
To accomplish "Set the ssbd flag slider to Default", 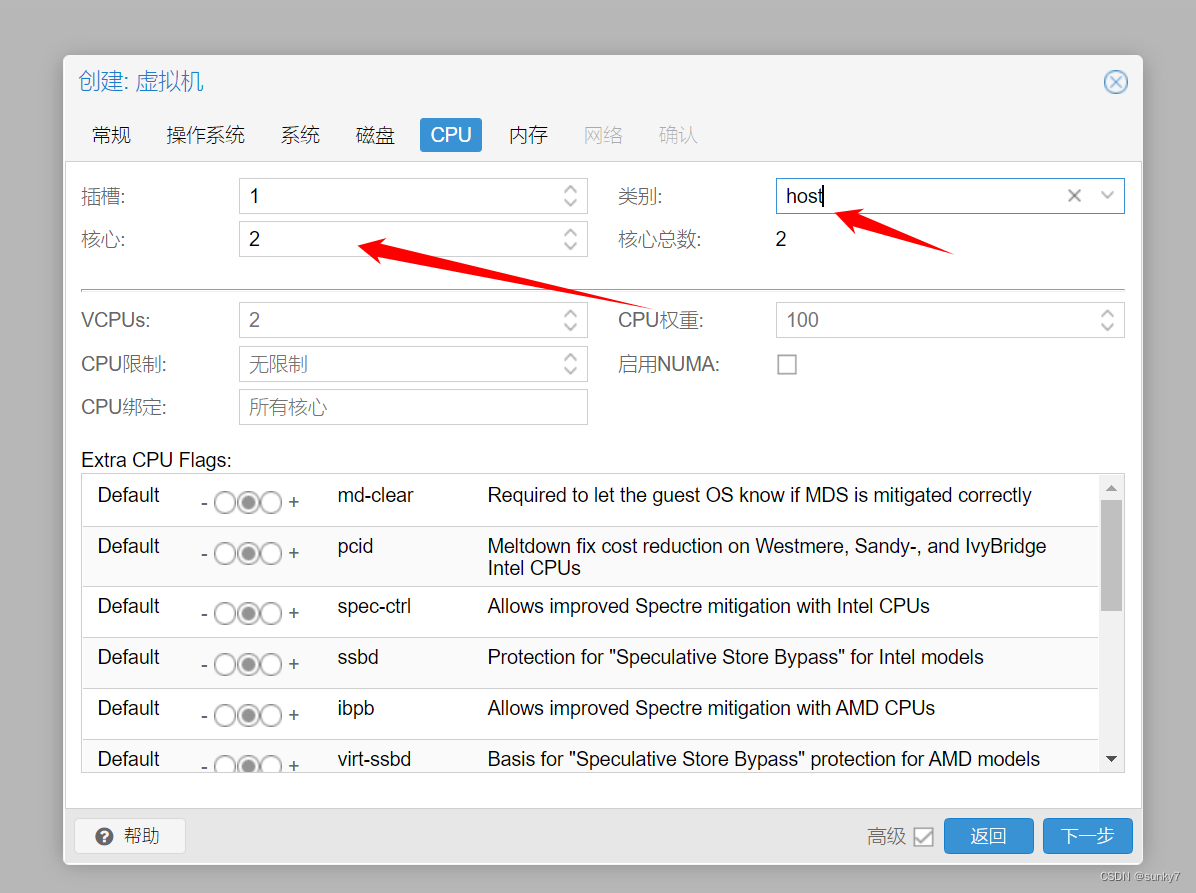I will point(248,663).
